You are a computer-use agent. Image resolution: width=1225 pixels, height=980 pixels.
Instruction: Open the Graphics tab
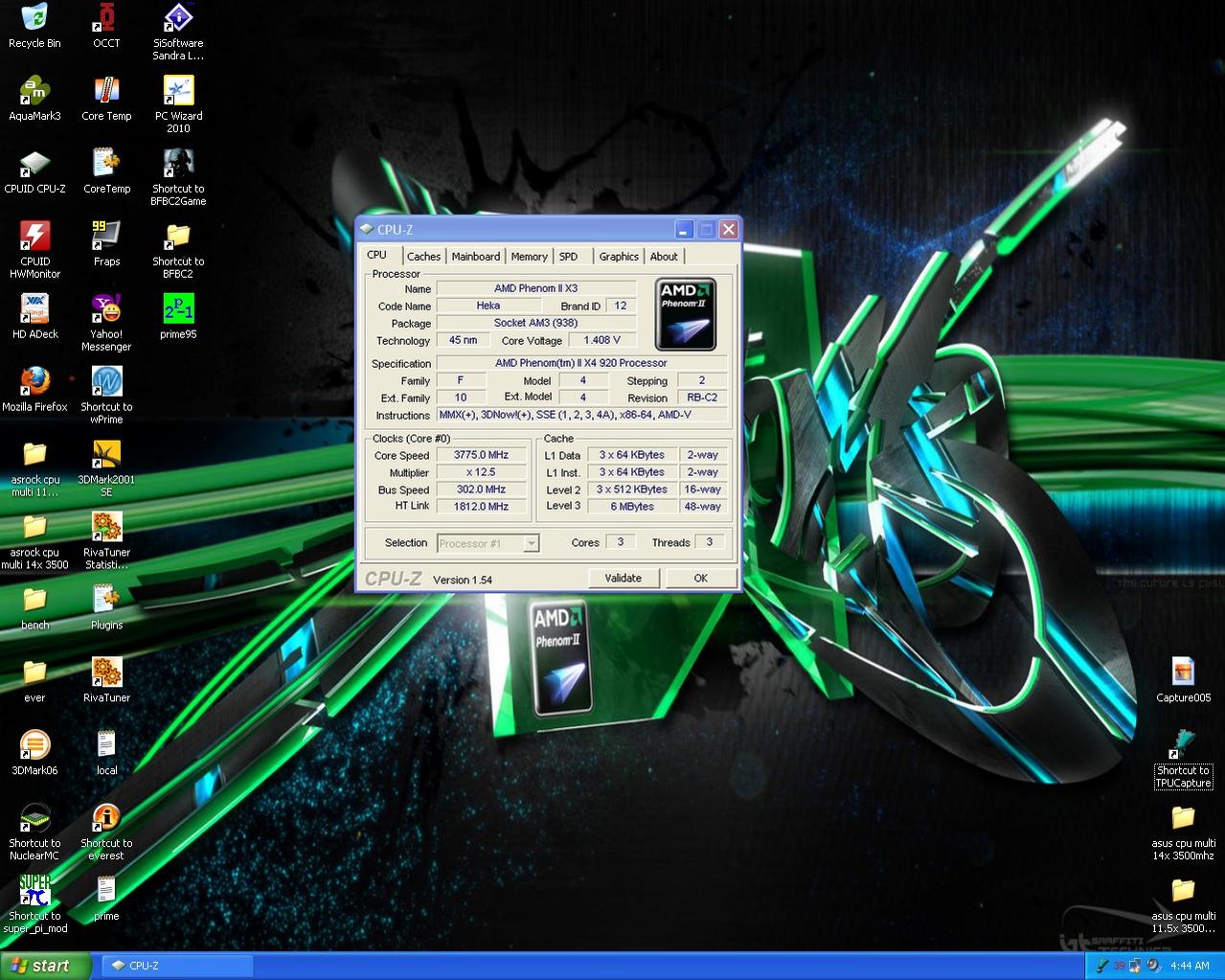point(619,257)
